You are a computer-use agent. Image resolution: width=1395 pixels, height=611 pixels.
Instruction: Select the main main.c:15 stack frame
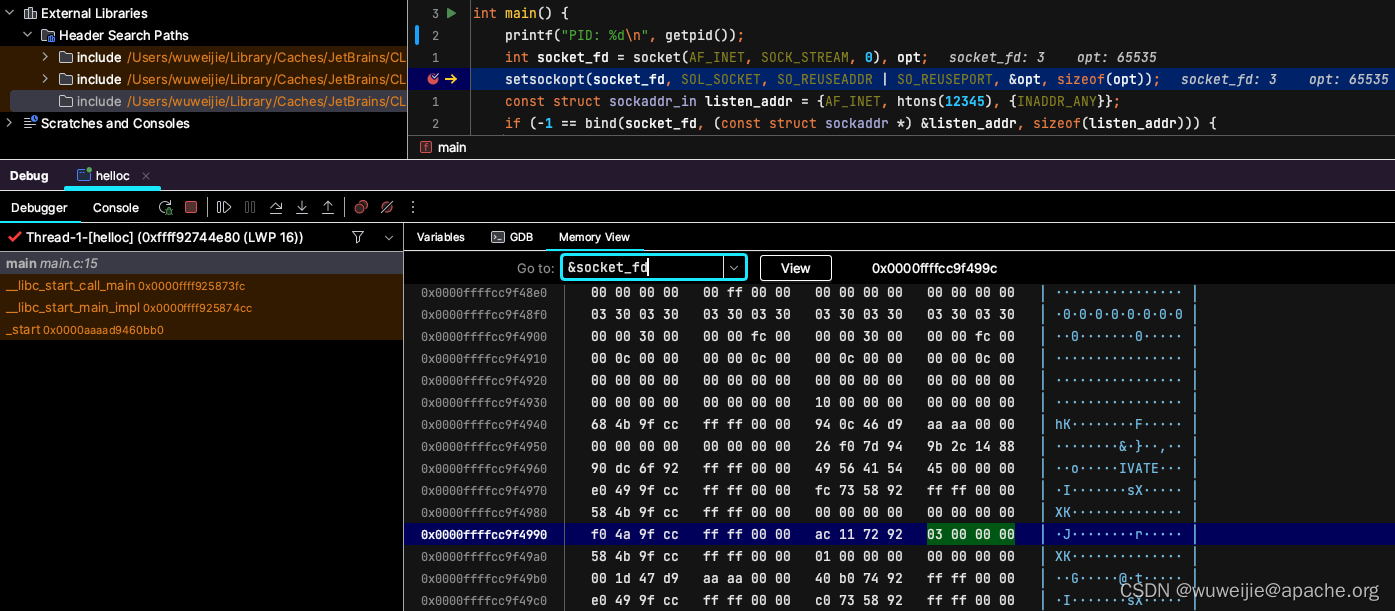click(x=201, y=263)
